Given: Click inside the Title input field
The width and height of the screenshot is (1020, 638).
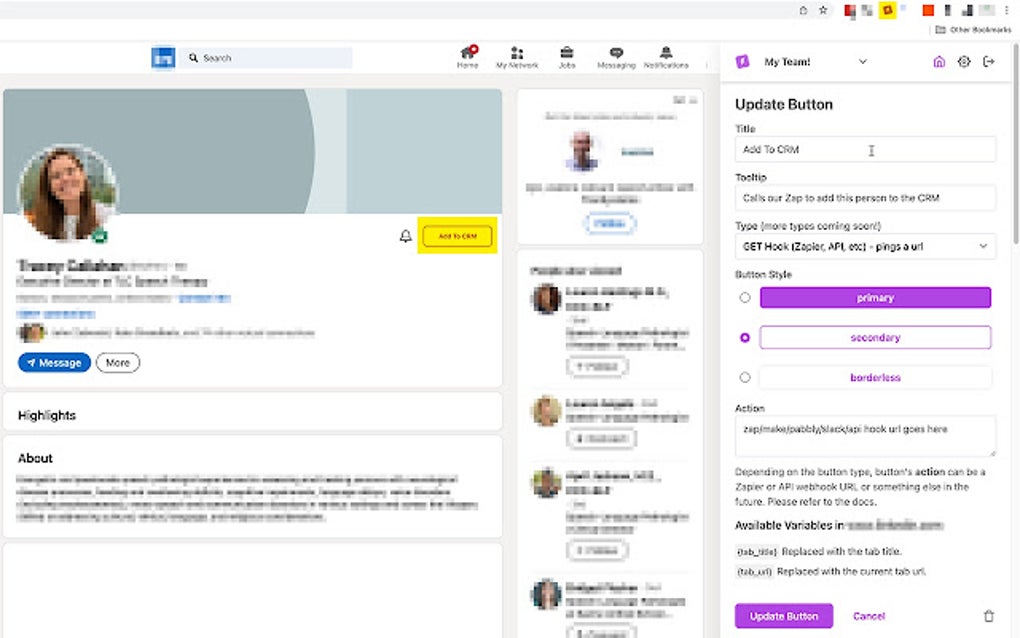Looking at the screenshot, I should pos(865,149).
